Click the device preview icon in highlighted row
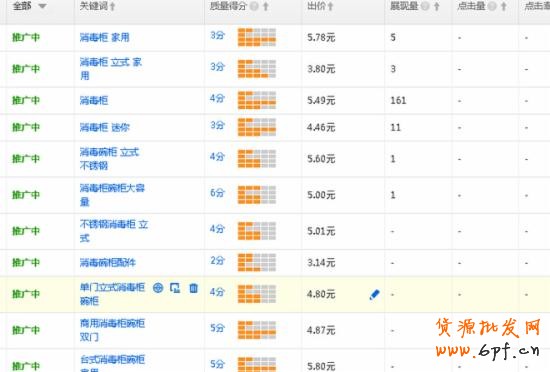 [175, 288]
